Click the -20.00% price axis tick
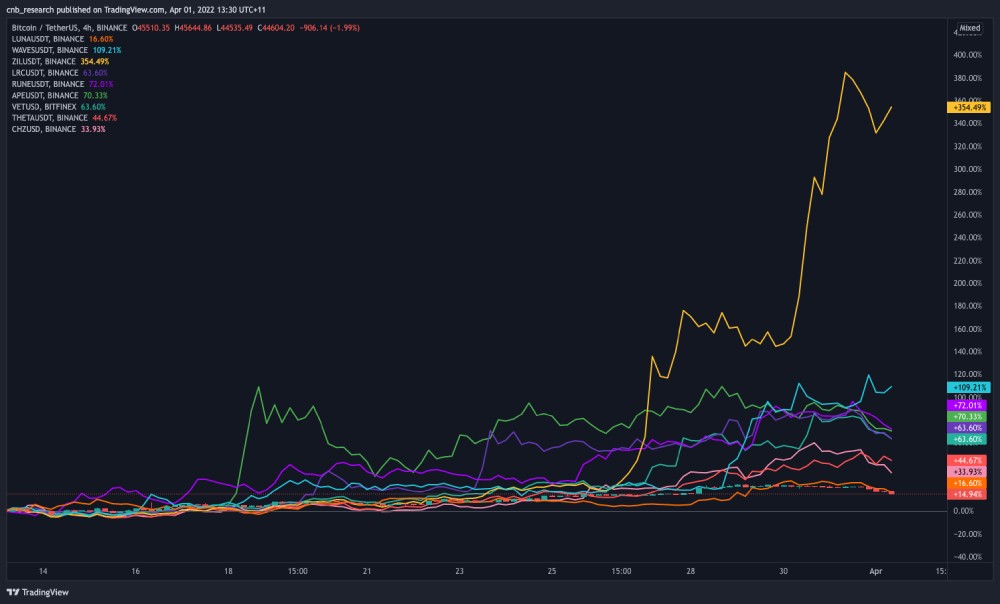The image size is (1000, 604). pos(967,534)
